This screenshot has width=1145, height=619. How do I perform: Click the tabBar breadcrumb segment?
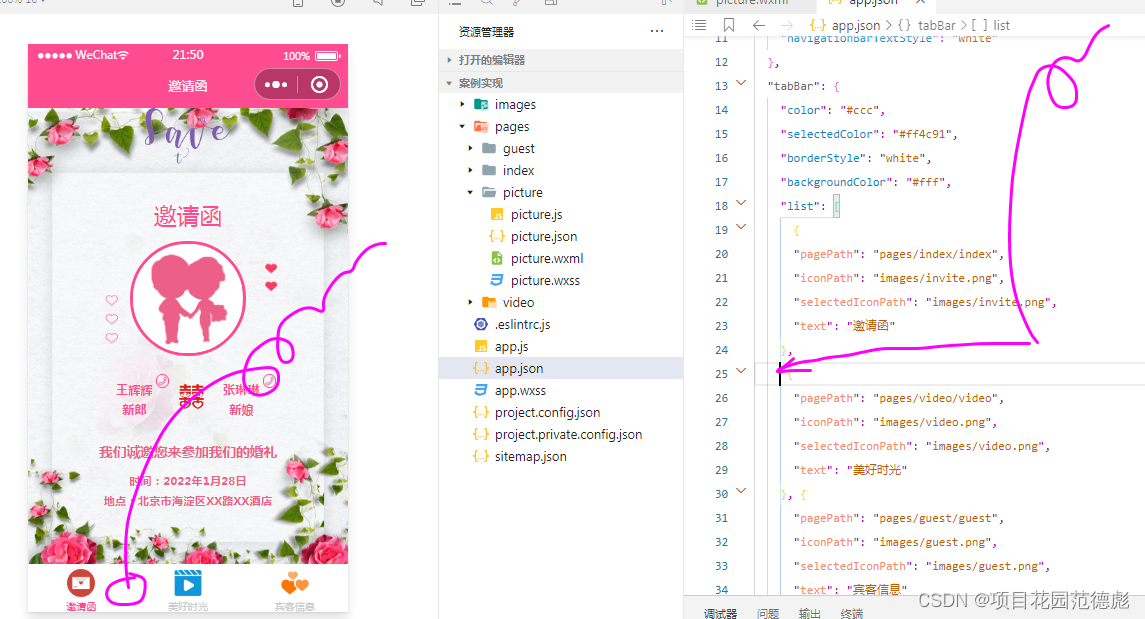click(x=936, y=26)
